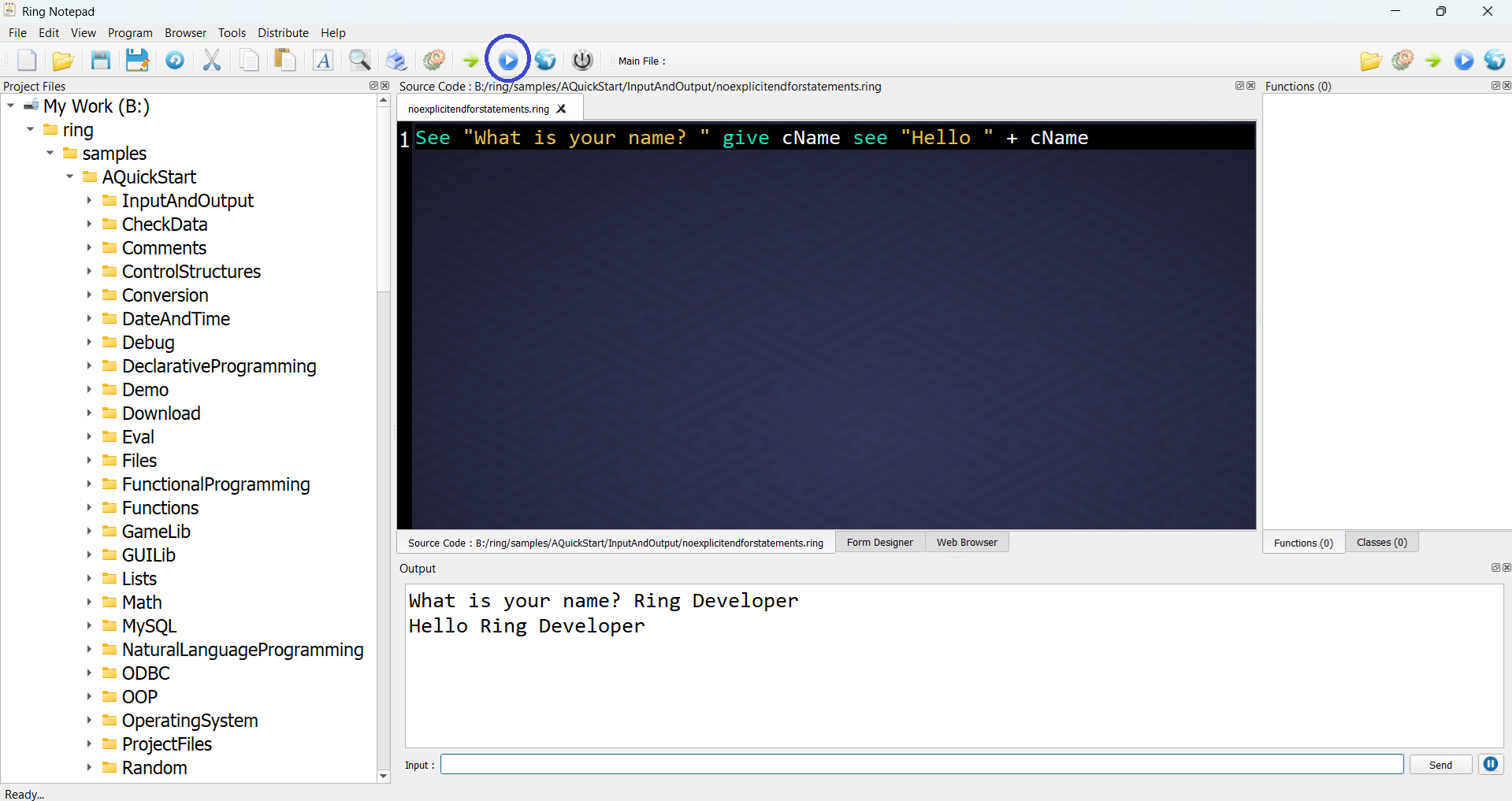This screenshot has height=801, width=1512.
Task: Open the Find magnifier icon
Action: coord(359,60)
